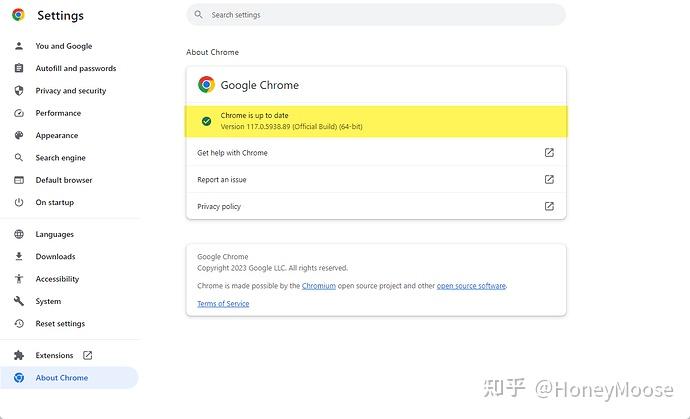Viewport: 690px width, 419px height.
Task: Click external link icon beside Report an issue
Action: [x=549, y=180]
